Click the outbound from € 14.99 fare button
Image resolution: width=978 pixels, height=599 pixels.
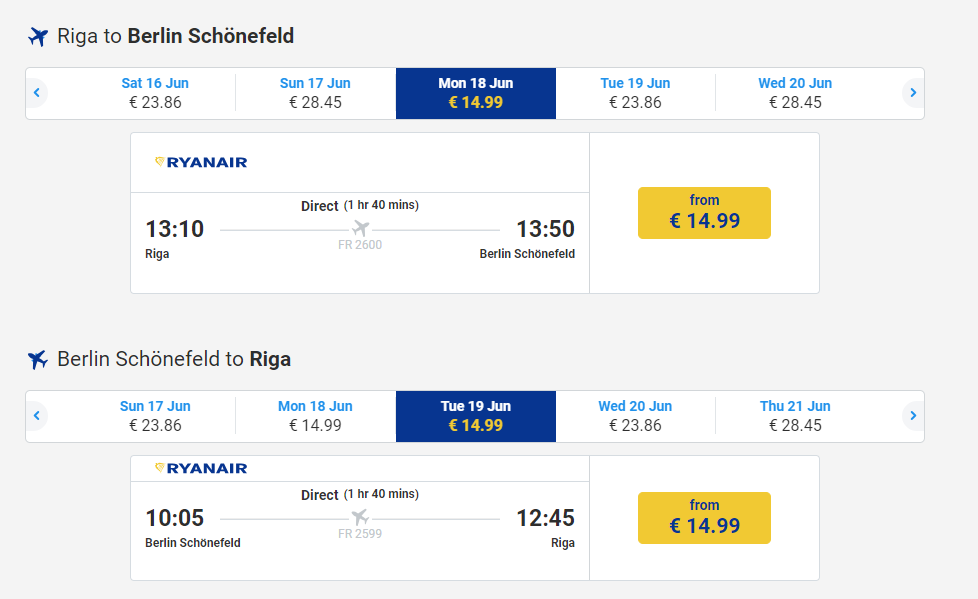(704, 213)
